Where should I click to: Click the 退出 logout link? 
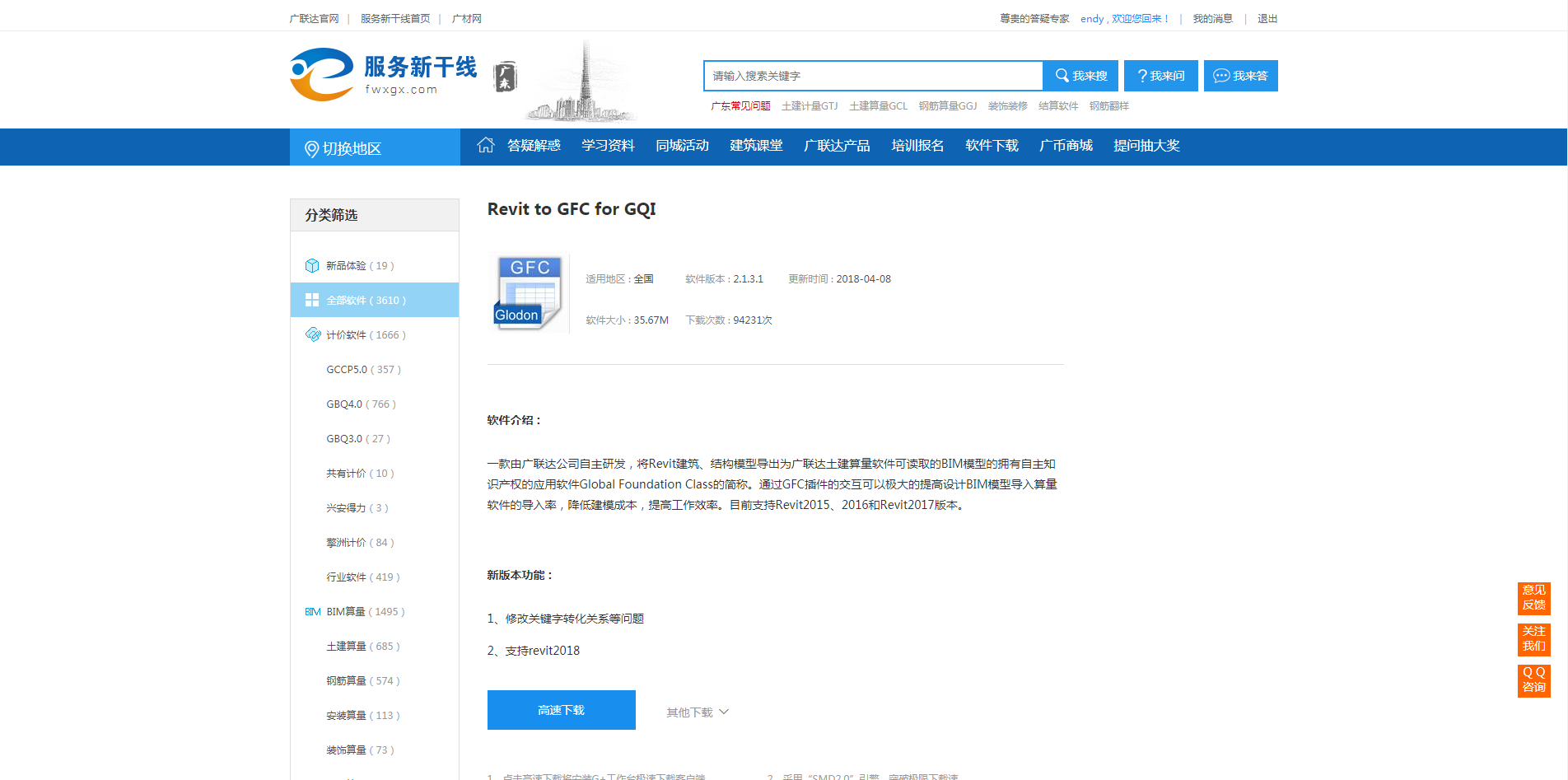1267,18
